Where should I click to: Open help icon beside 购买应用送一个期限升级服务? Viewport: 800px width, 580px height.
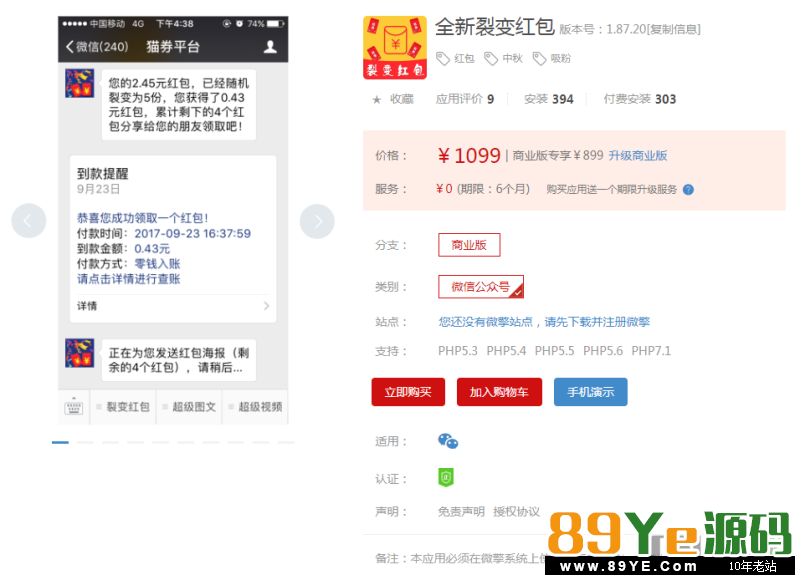688,190
